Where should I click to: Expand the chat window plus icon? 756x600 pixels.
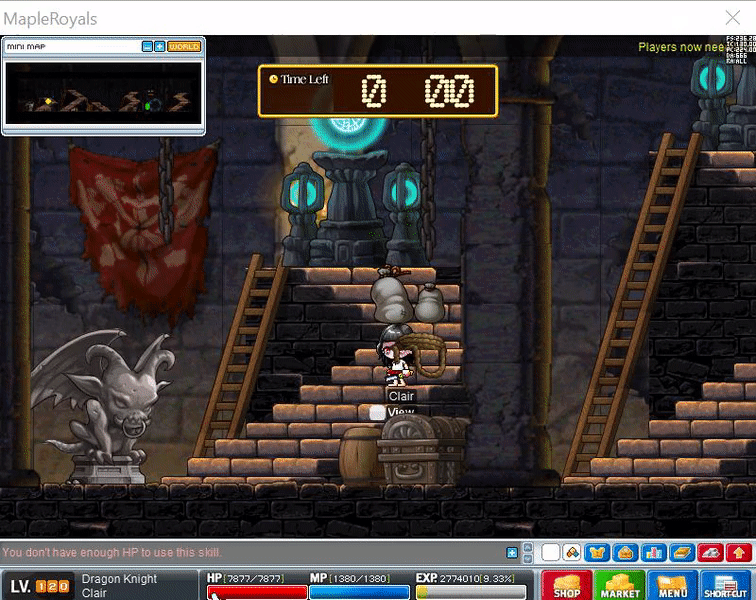pos(512,553)
